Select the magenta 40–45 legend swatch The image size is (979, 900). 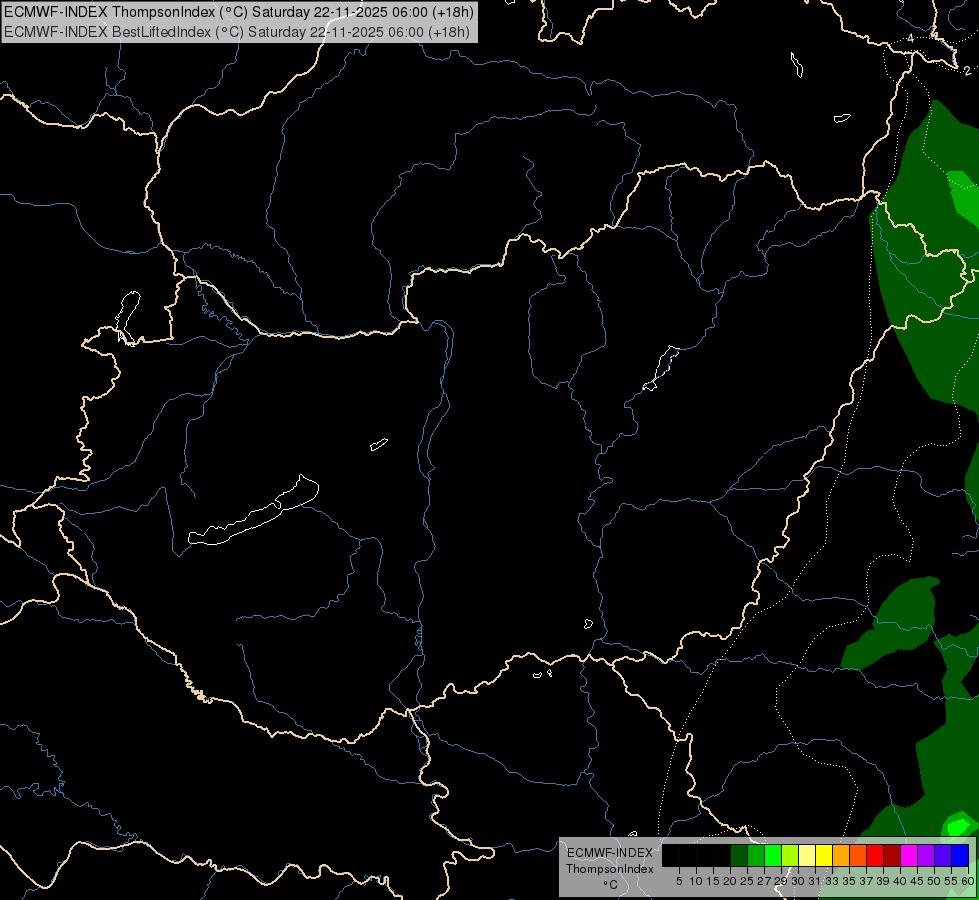[x=909, y=855]
